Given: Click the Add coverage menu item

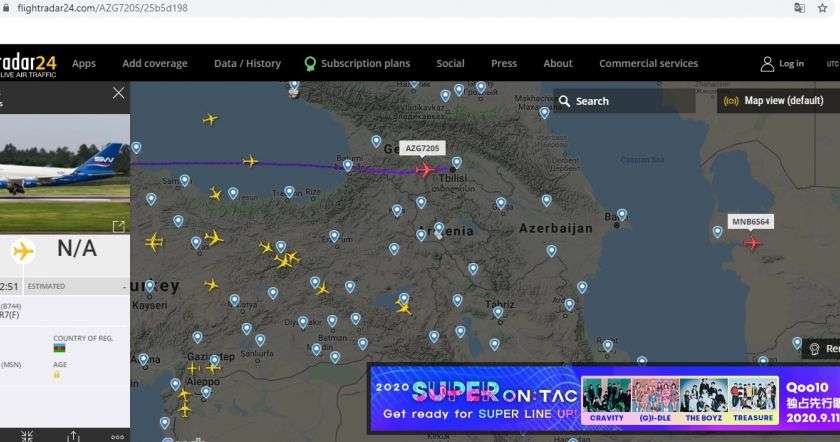Looking at the screenshot, I should pos(154,64).
